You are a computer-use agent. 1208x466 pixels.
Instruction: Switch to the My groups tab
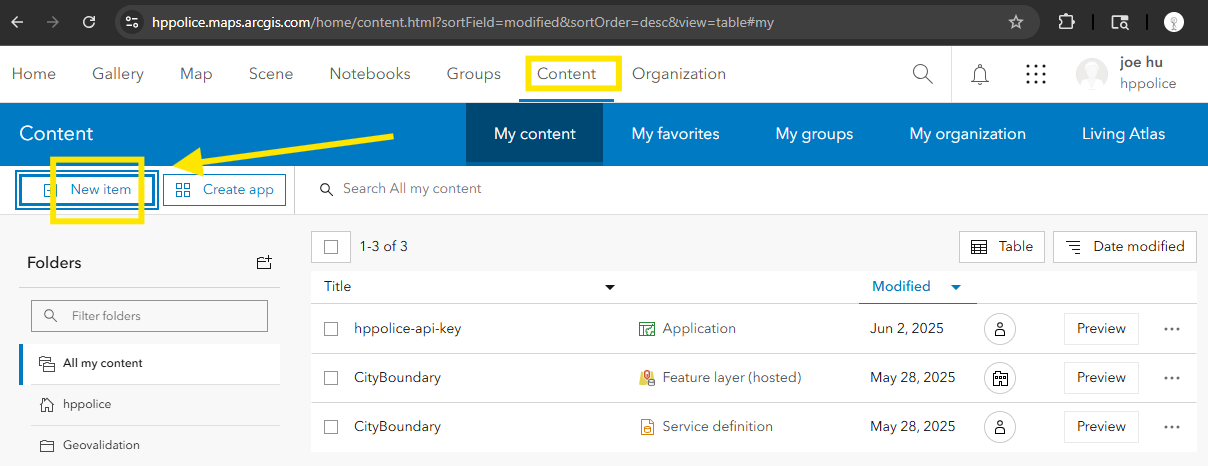[x=814, y=134]
